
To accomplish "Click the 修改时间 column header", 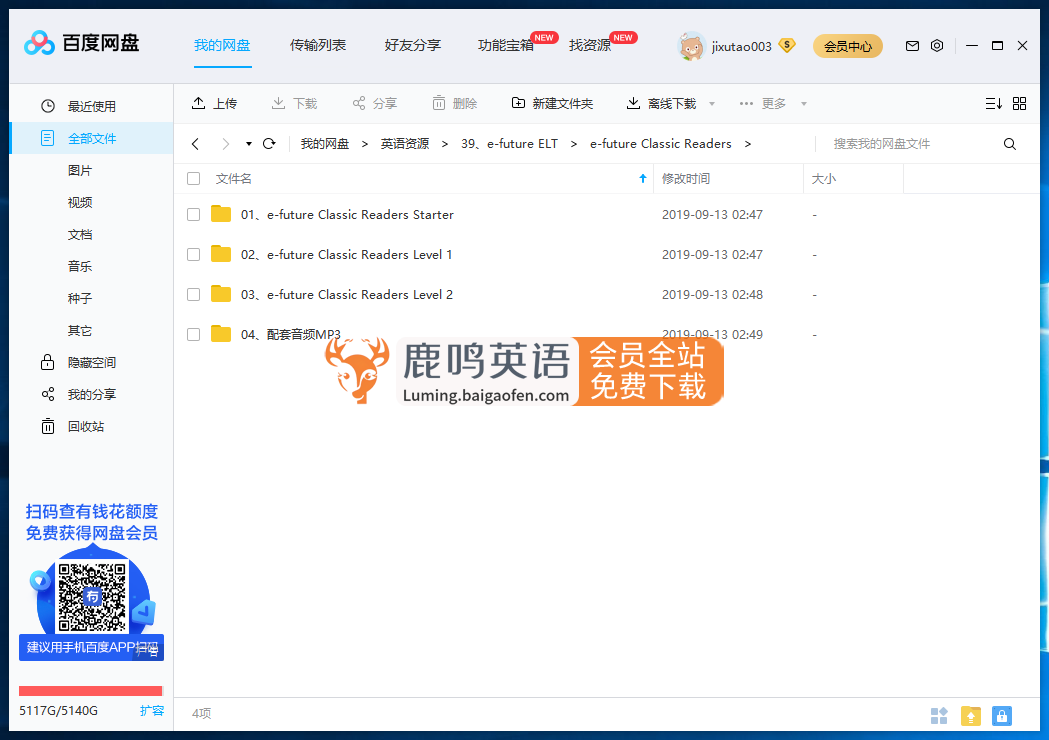I will click(x=728, y=179).
